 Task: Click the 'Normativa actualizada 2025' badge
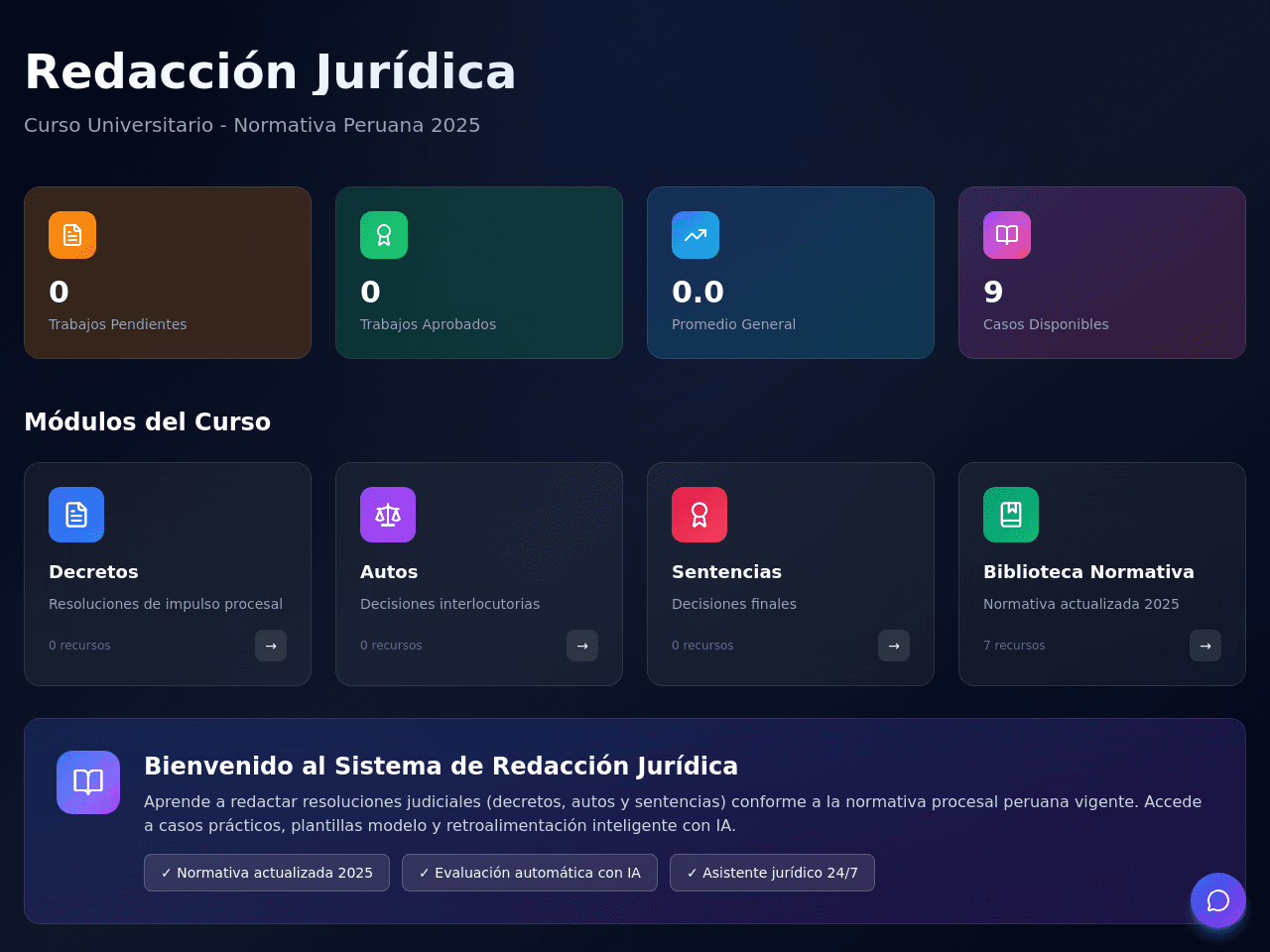click(267, 873)
